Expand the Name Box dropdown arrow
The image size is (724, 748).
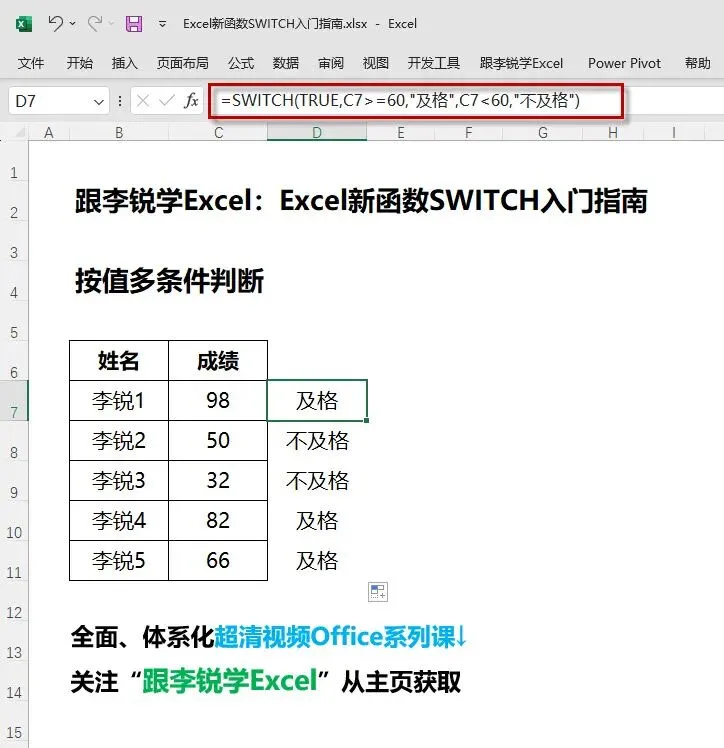(99, 102)
